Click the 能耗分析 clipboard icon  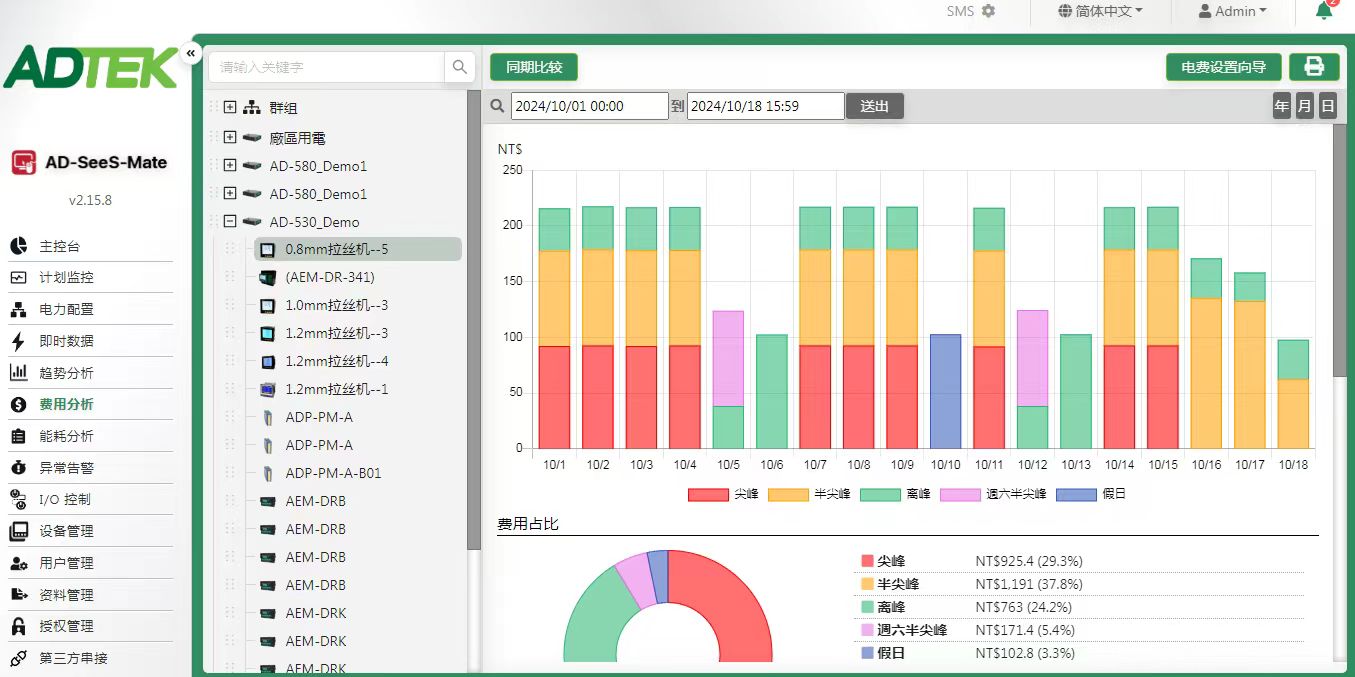[x=18, y=436]
